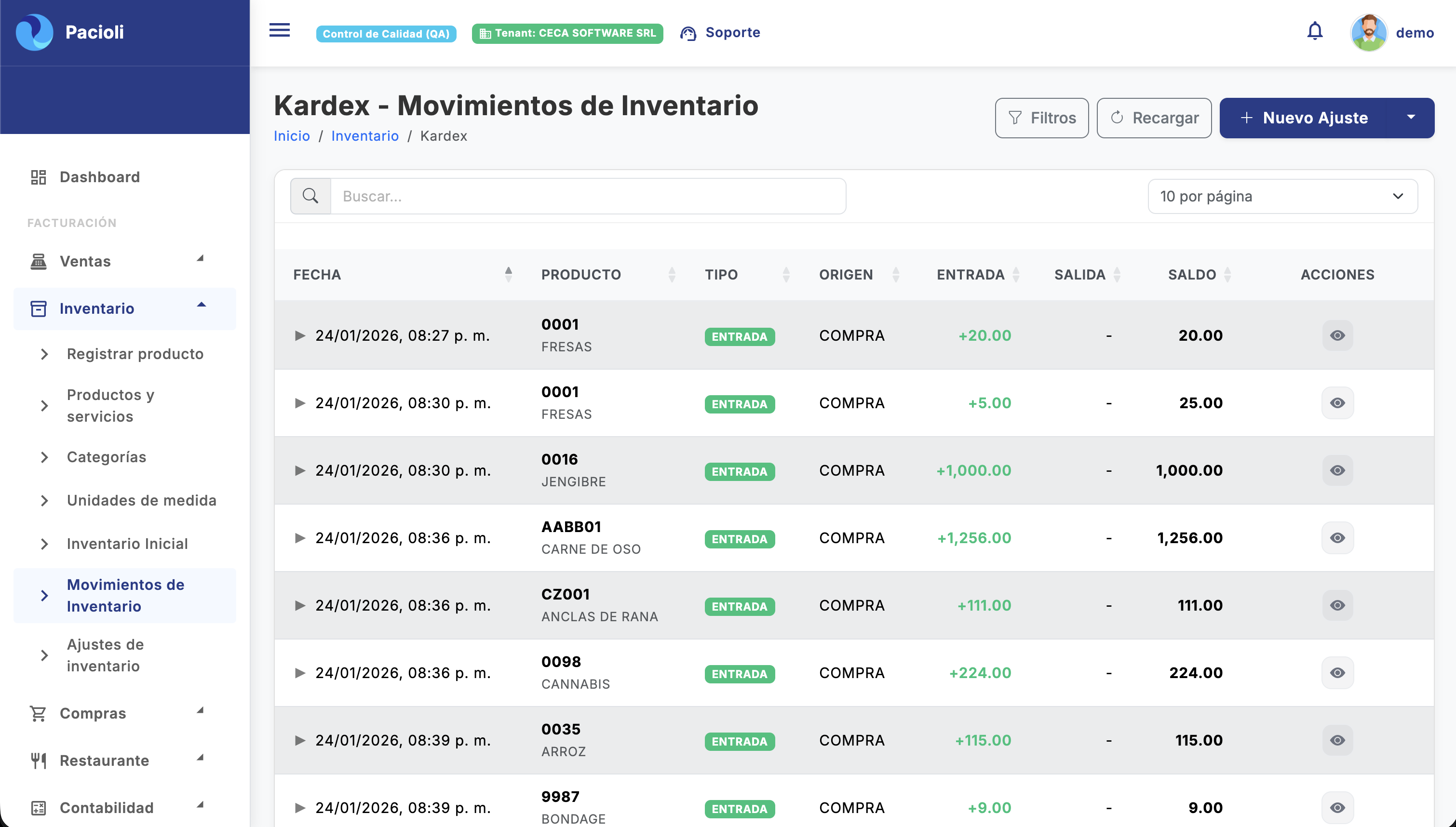View details of the FRESAS movement
This screenshot has height=827, width=1456.
coord(1338,335)
